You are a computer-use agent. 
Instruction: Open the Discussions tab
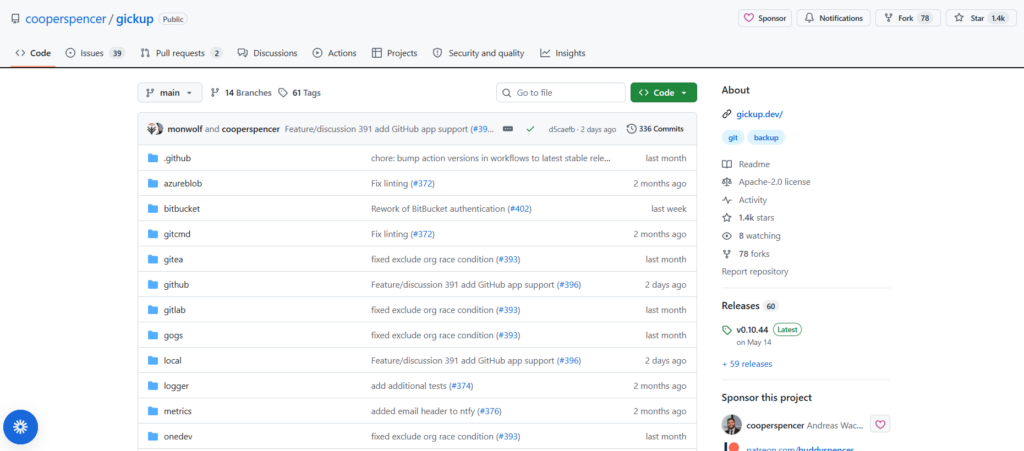coord(267,53)
